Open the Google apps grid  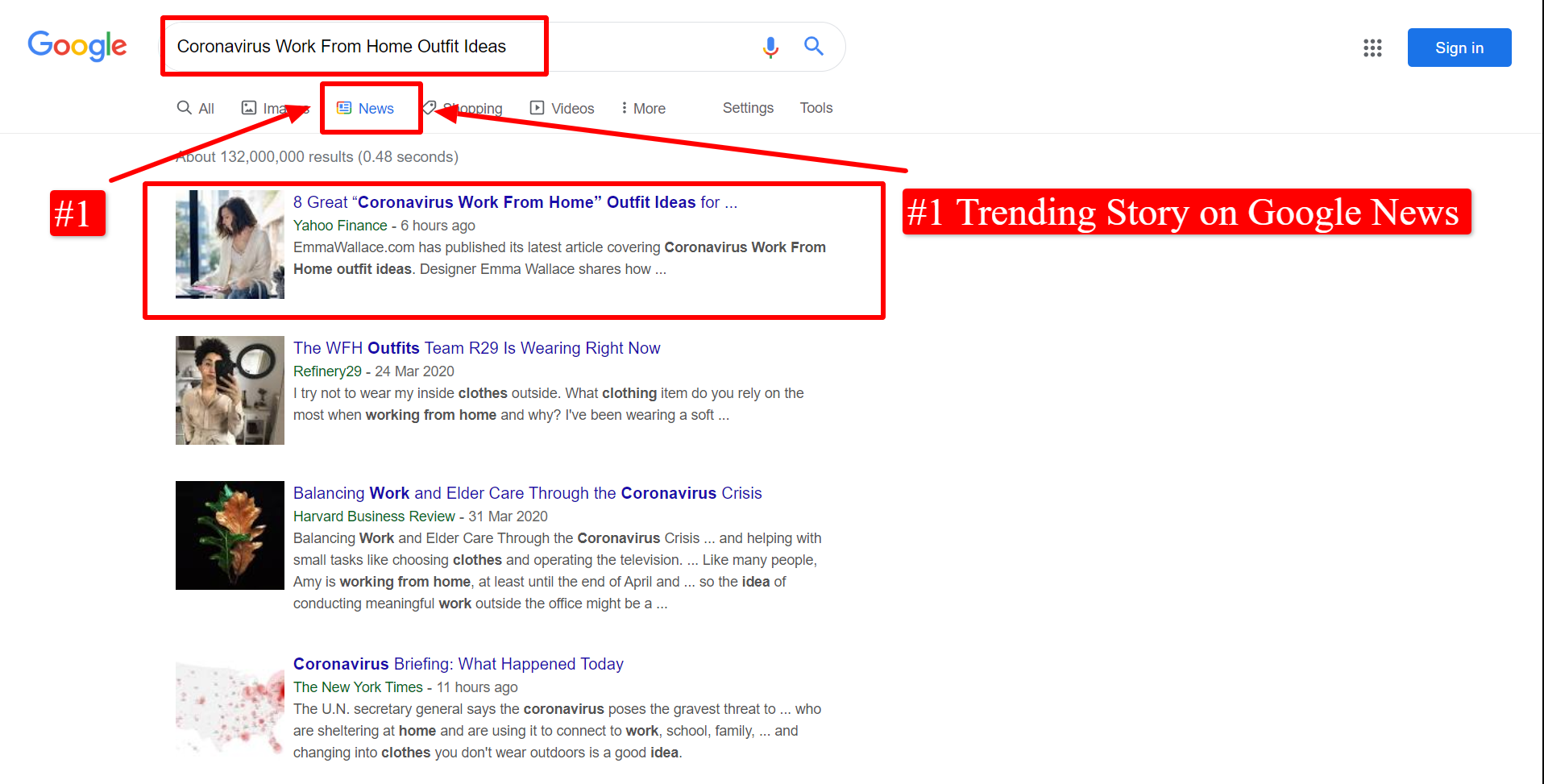click(1372, 48)
